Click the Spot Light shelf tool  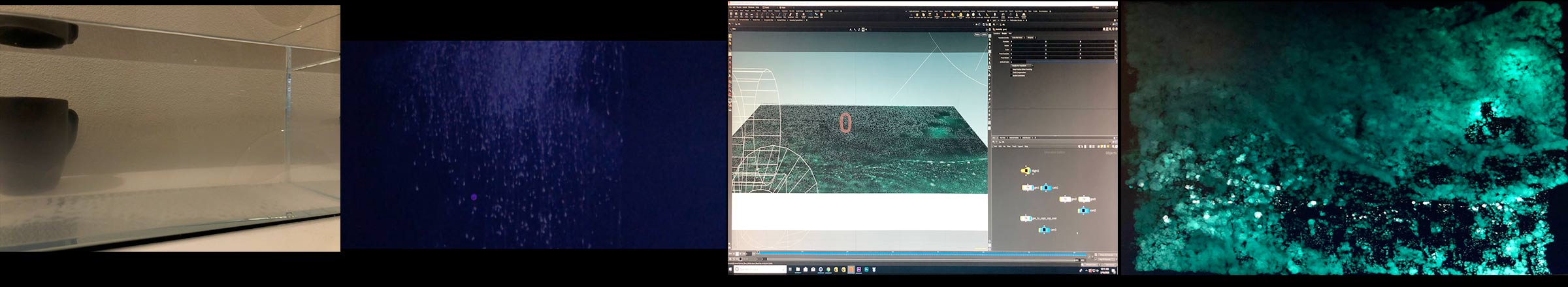[924, 16]
